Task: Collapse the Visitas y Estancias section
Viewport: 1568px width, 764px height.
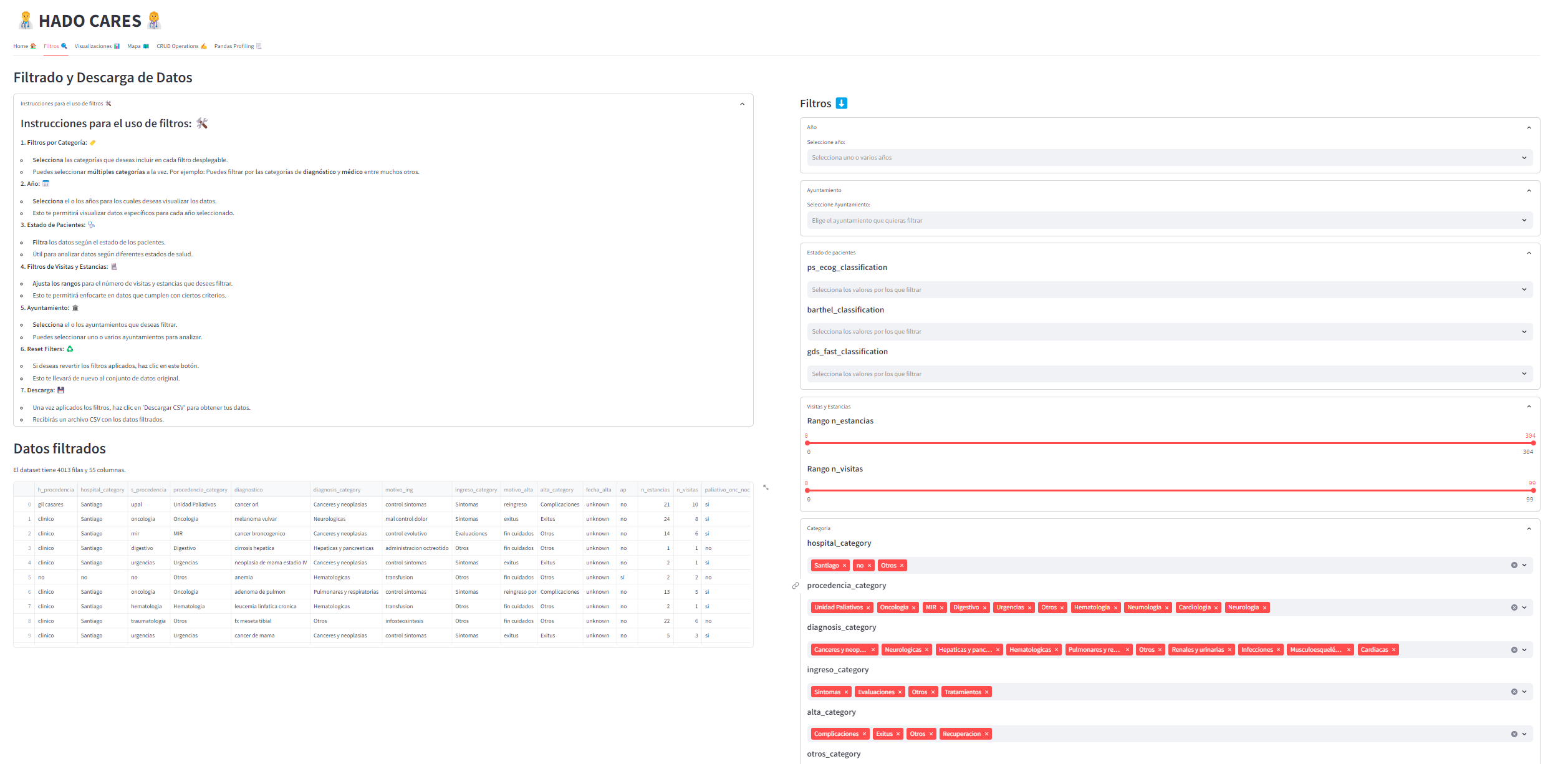Action: (x=1529, y=407)
